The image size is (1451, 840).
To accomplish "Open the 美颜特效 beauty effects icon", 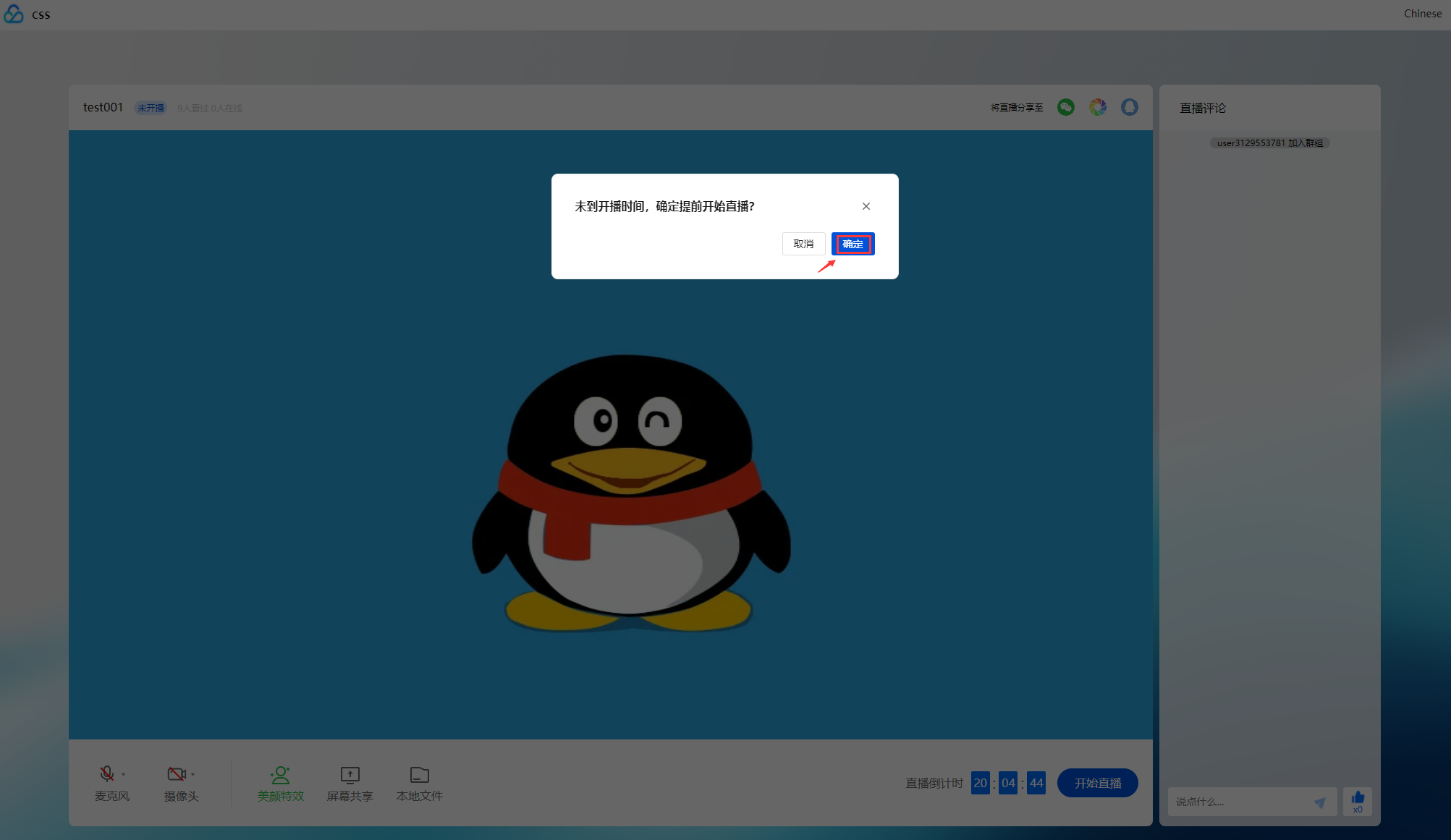I will [x=280, y=776].
